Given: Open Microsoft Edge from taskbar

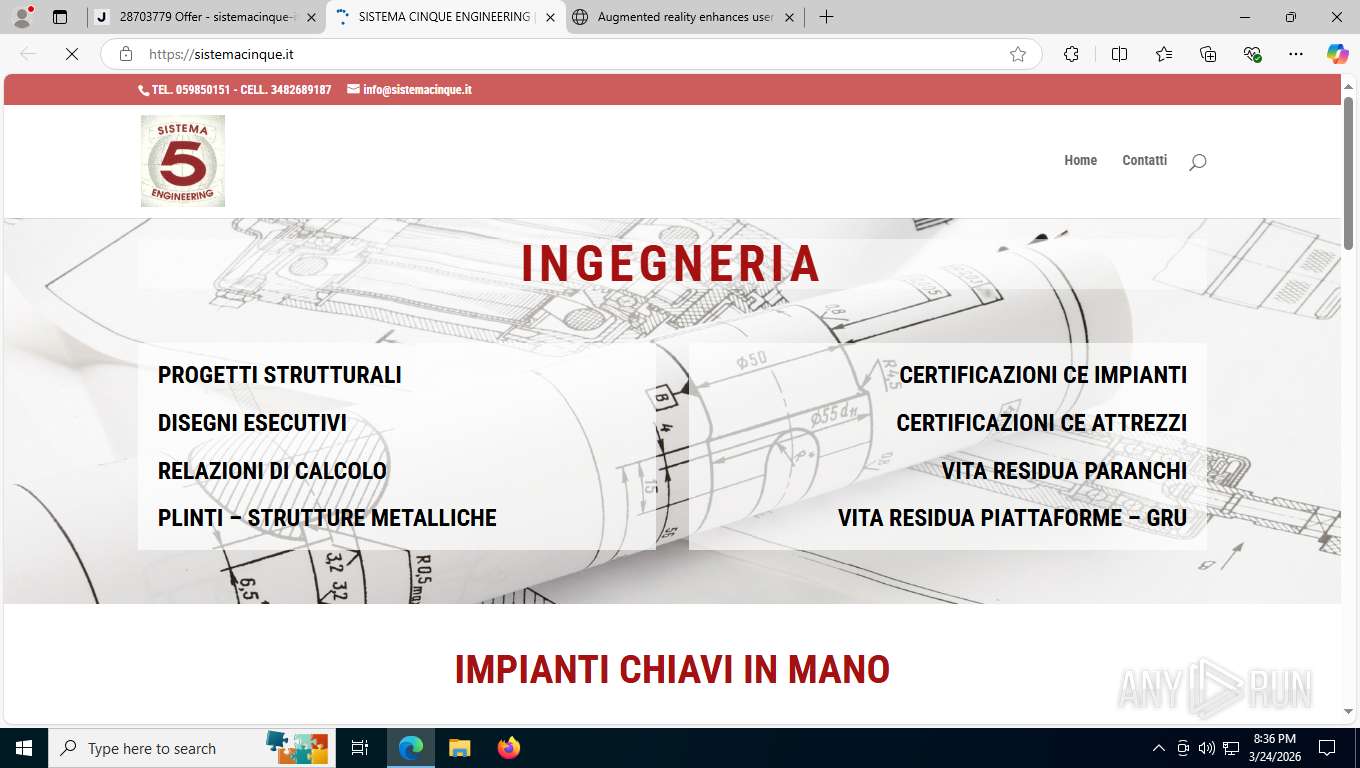Looking at the screenshot, I should pyautogui.click(x=411, y=748).
